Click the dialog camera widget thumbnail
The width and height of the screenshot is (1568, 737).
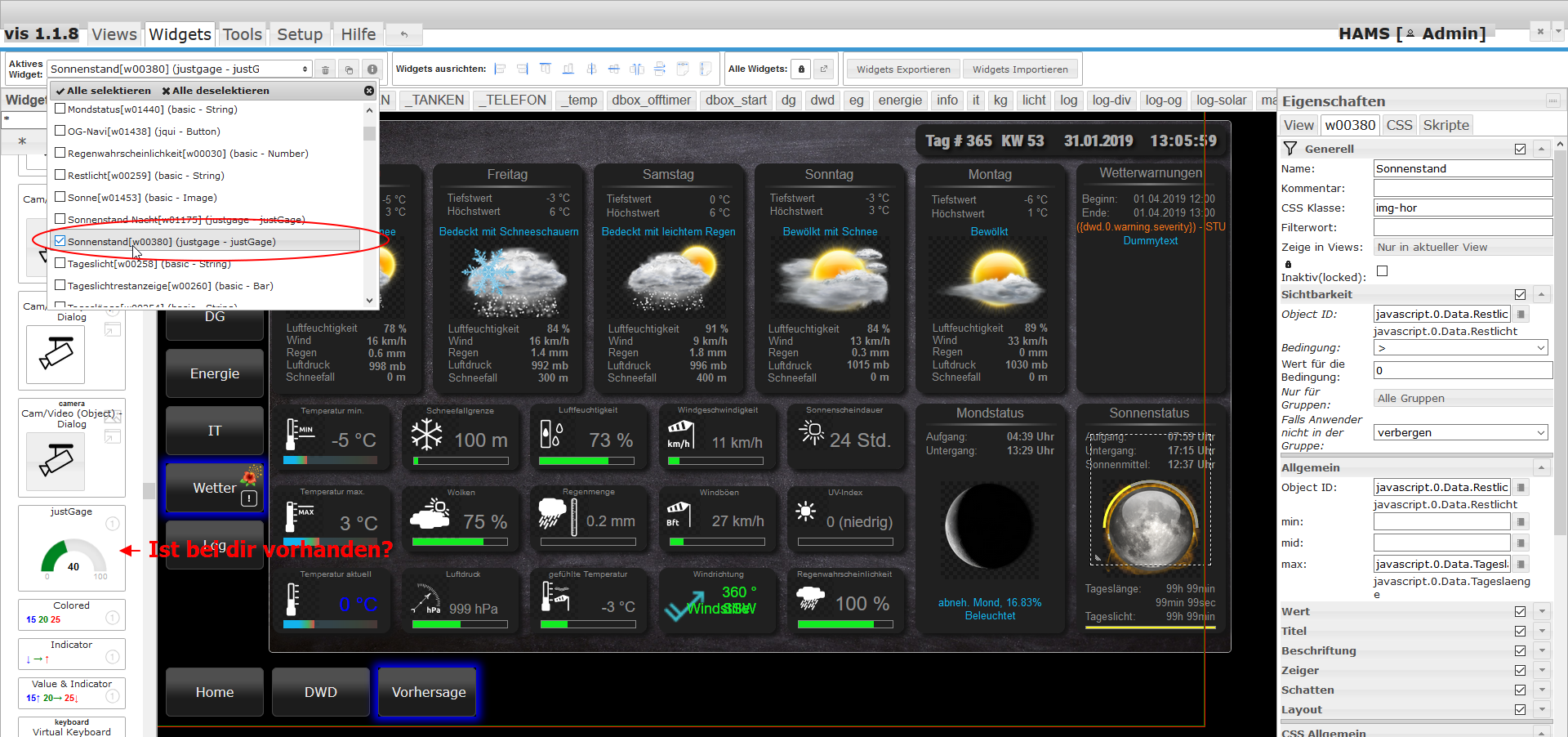(56, 355)
